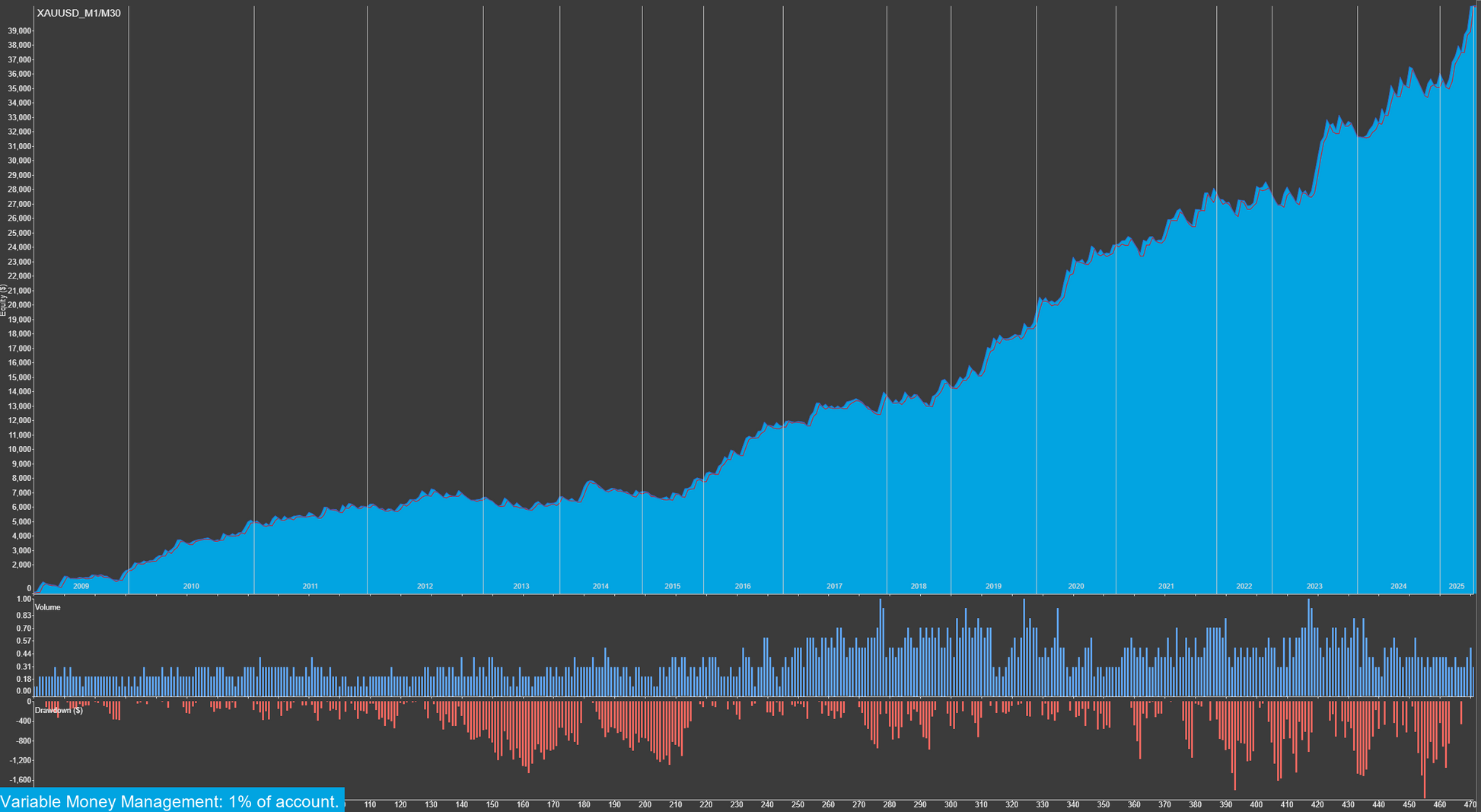The height and width of the screenshot is (812, 1481).
Task: Pick the 0.18 volume axis value
Action: tap(24, 679)
